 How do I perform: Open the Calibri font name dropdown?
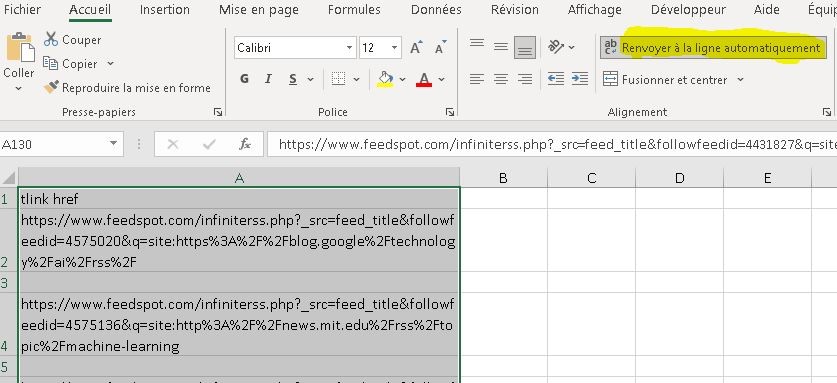pos(349,48)
